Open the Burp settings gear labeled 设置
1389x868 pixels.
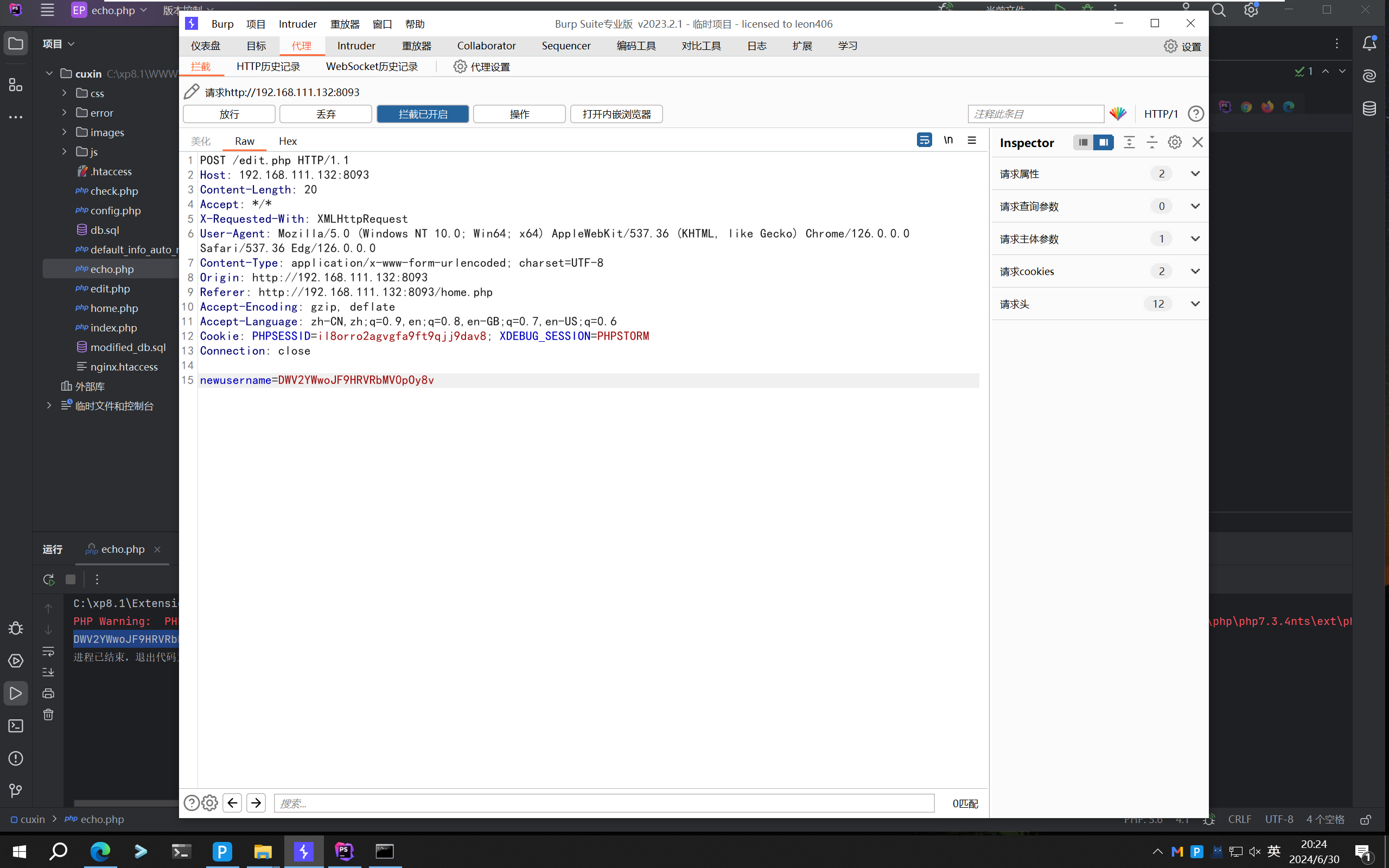1182,47
